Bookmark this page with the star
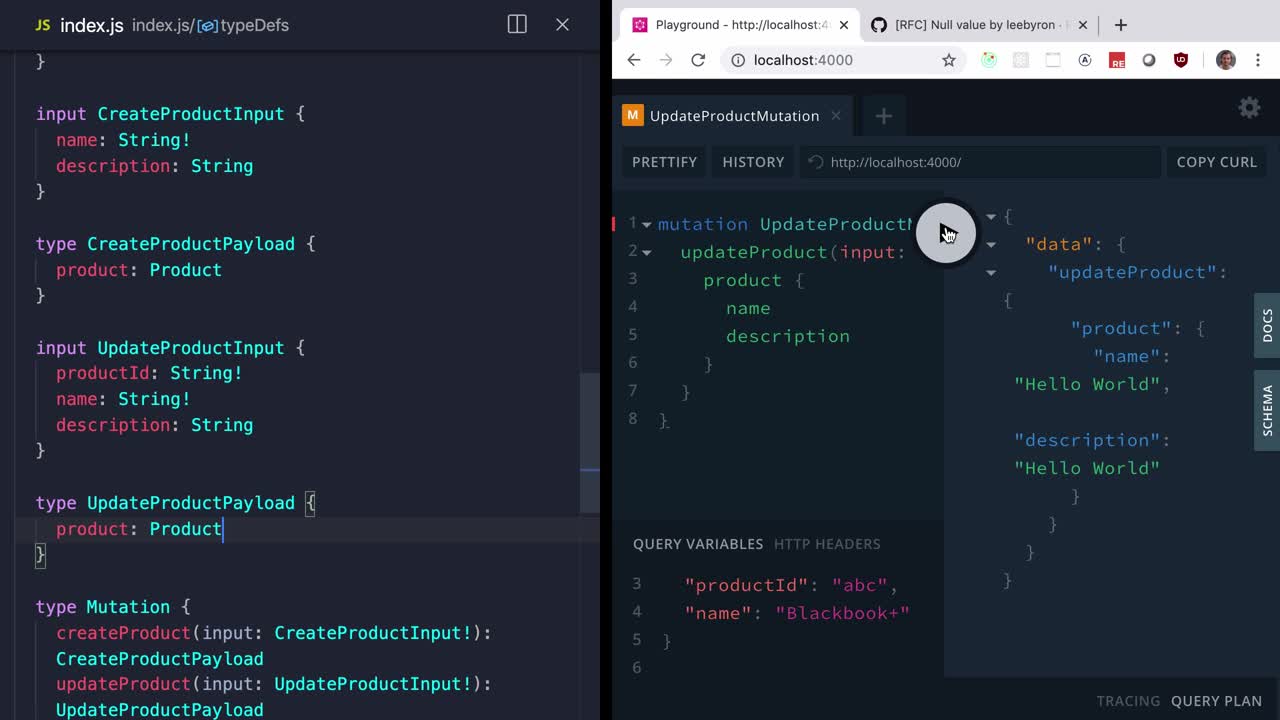 pyautogui.click(x=948, y=60)
